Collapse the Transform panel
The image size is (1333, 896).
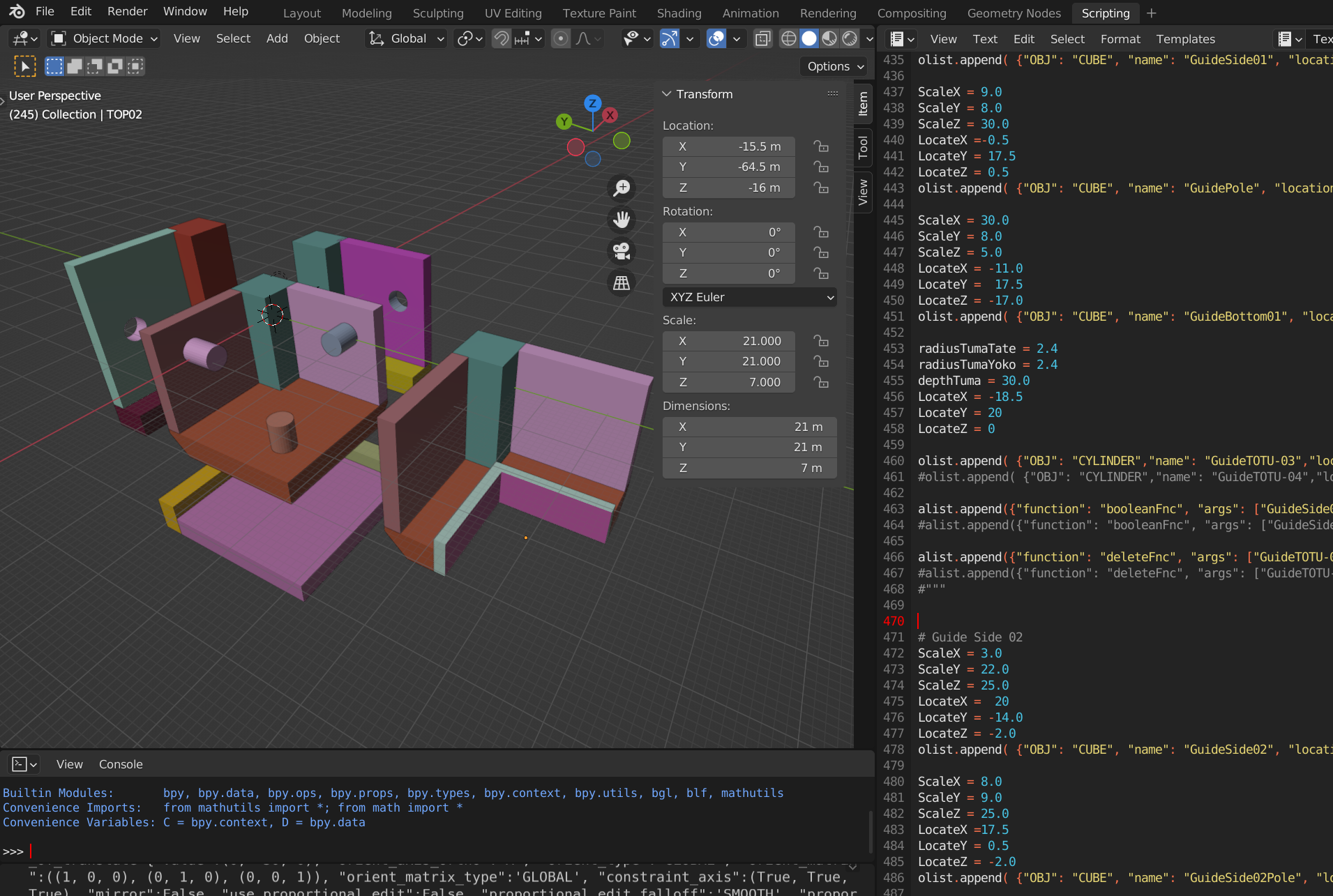[667, 94]
